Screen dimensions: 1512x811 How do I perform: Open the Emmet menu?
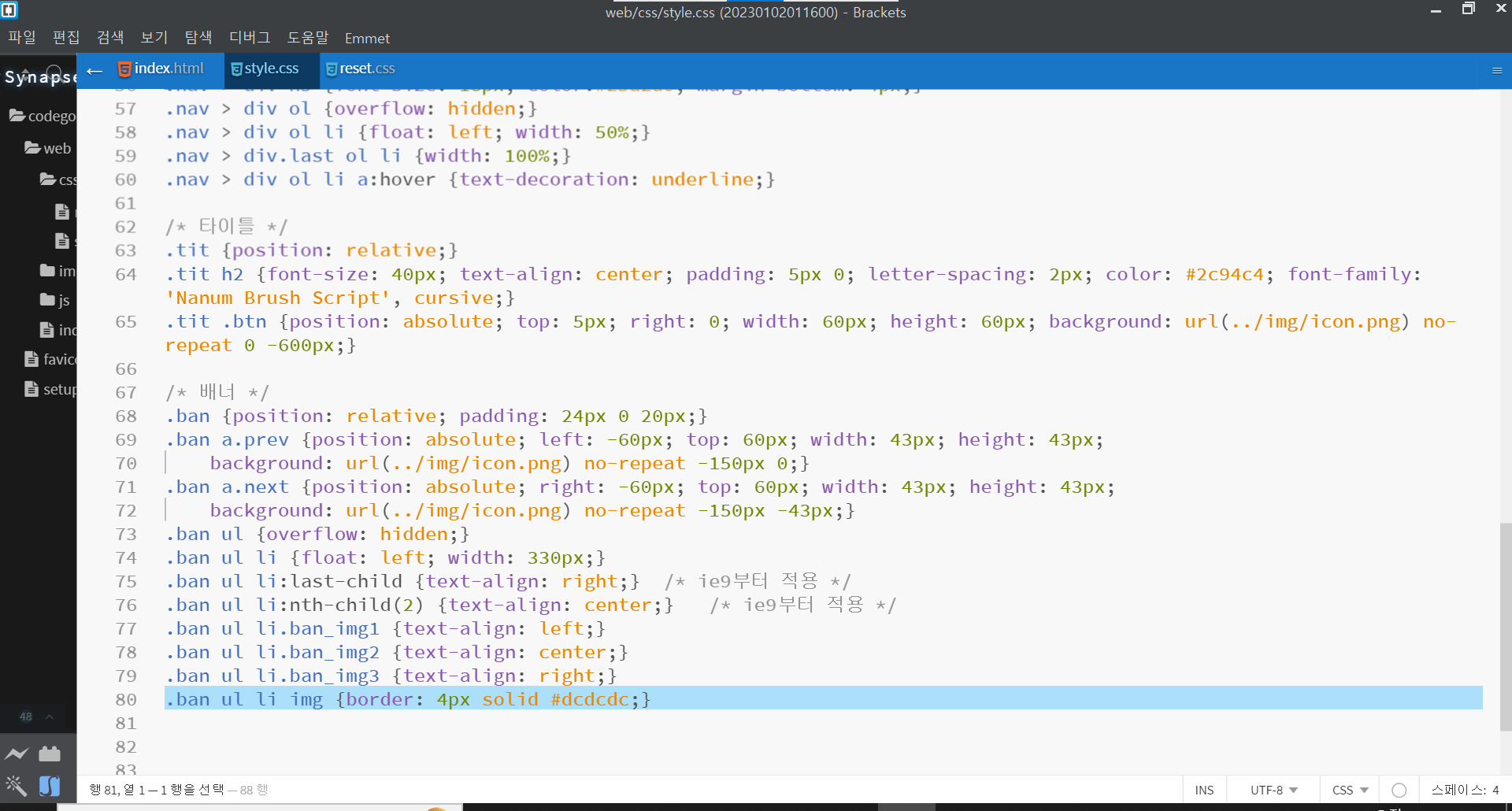pyautogui.click(x=367, y=39)
